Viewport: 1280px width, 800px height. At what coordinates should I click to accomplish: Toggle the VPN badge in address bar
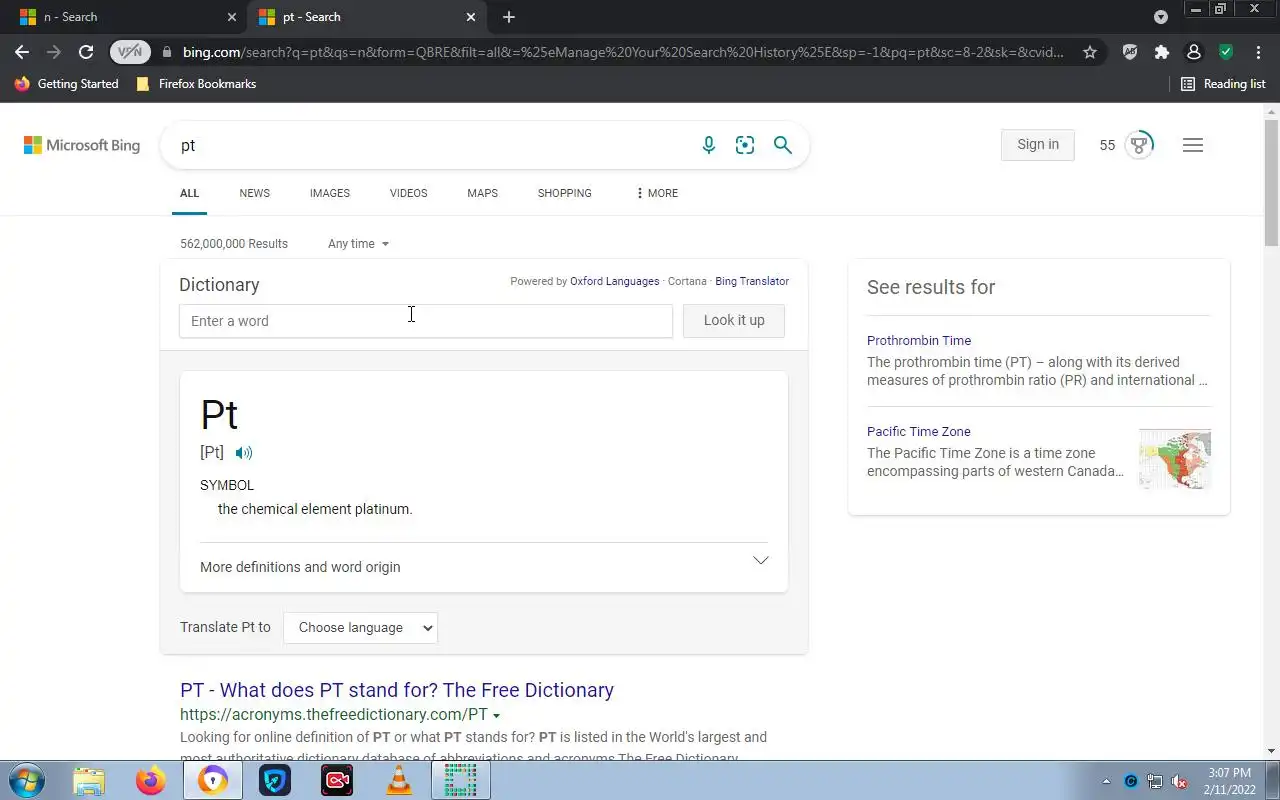pos(129,52)
